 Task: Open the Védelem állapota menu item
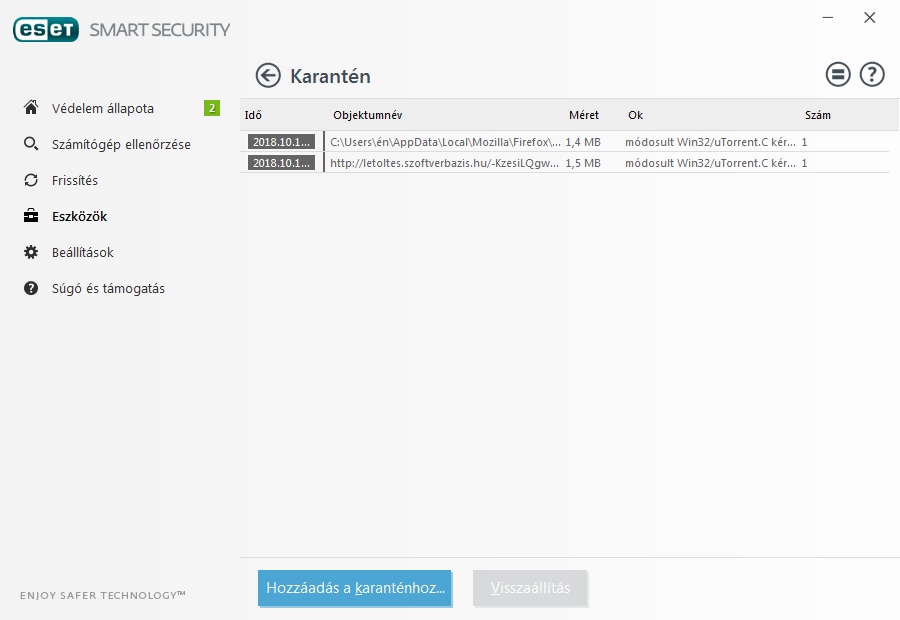point(103,108)
